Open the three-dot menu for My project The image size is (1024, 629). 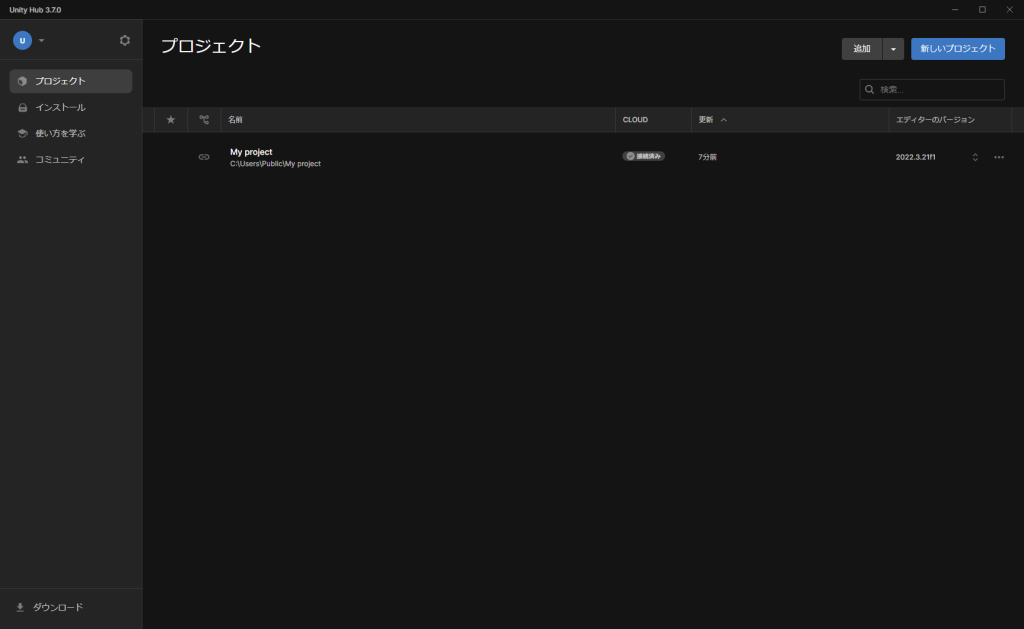click(999, 157)
